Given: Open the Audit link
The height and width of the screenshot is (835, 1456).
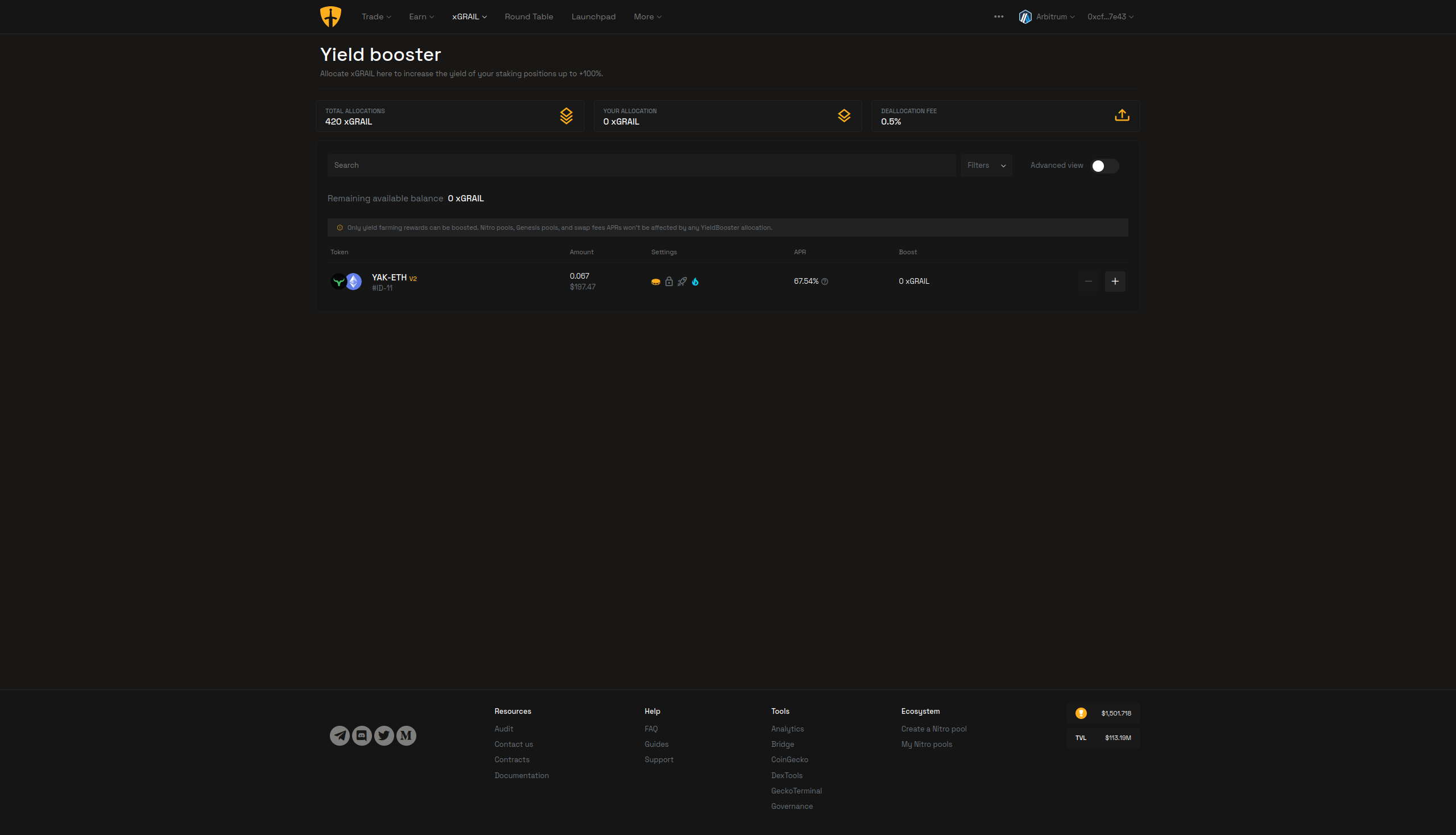Looking at the screenshot, I should [503, 729].
